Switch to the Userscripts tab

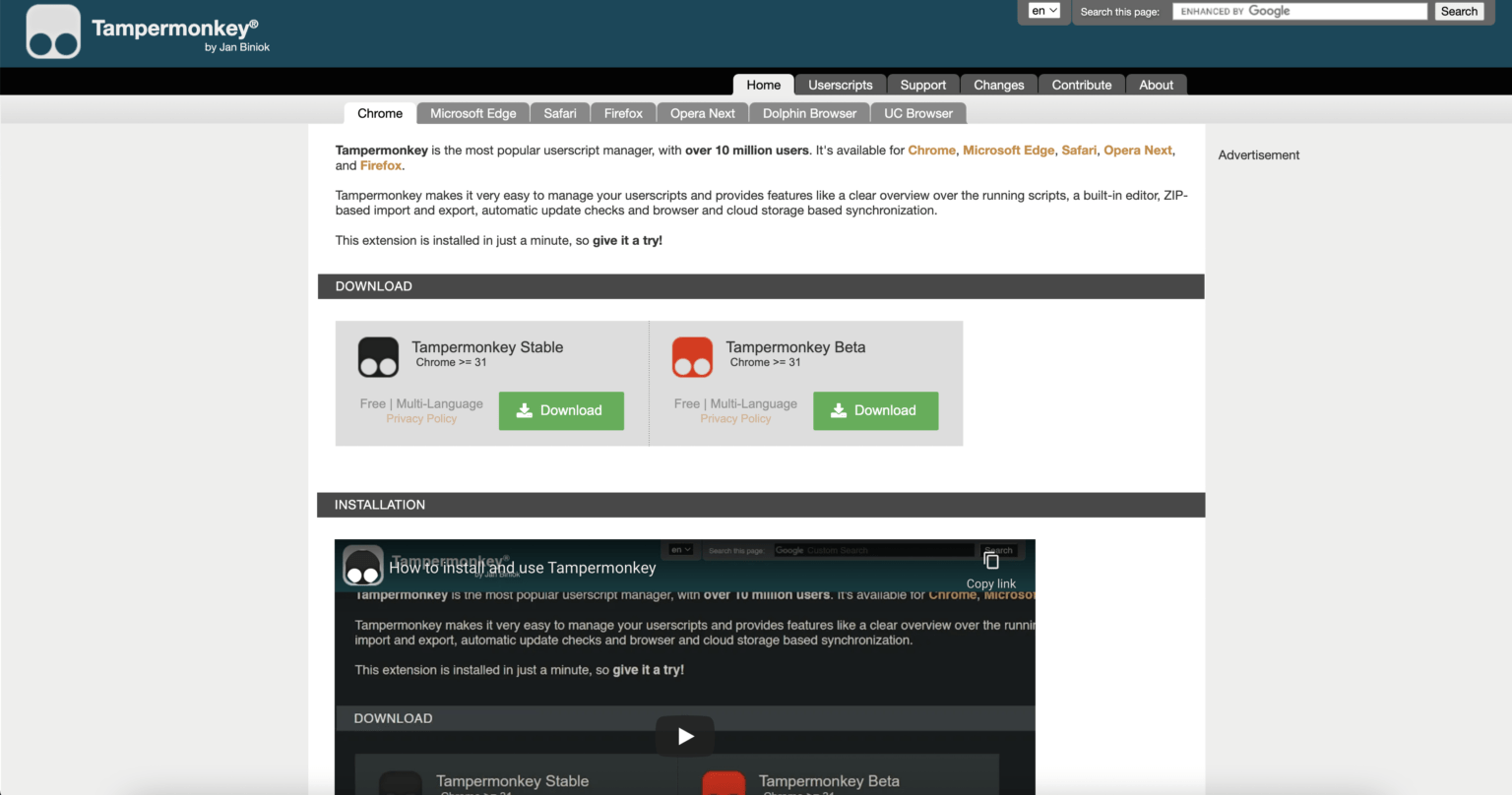tap(840, 85)
